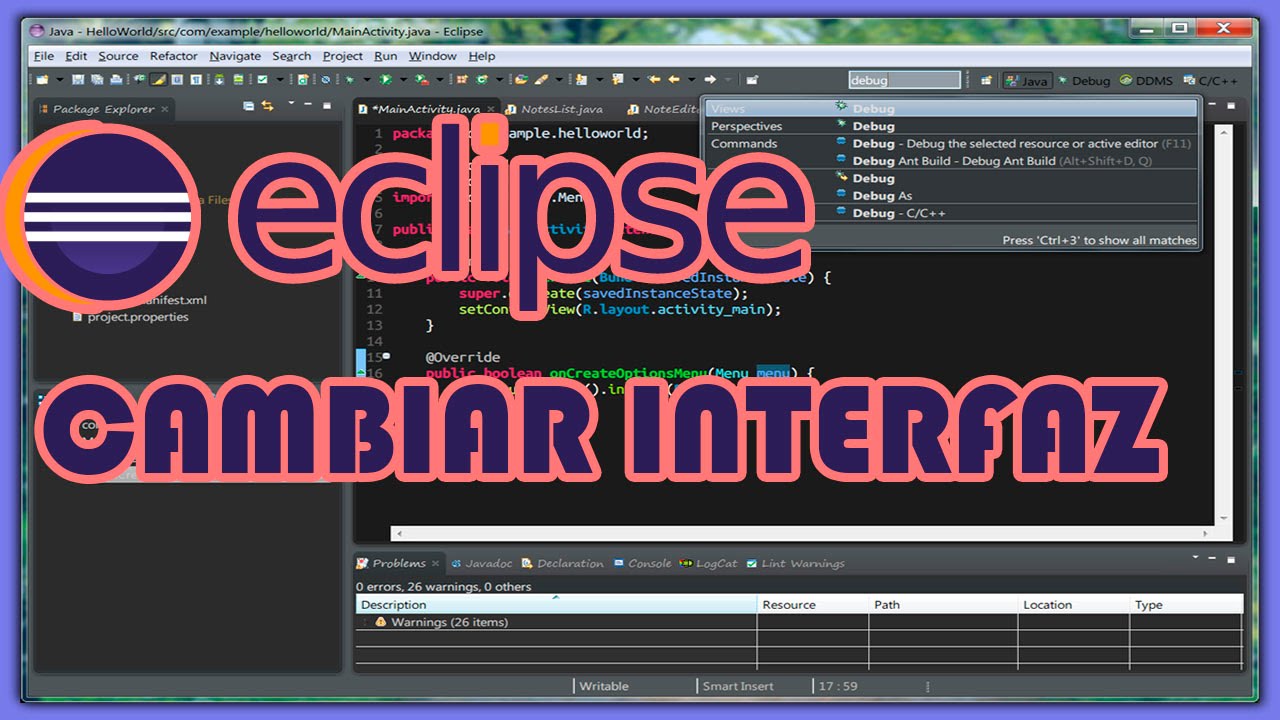Switch to the LogCat tab
1280x720 pixels.
click(x=708, y=563)
